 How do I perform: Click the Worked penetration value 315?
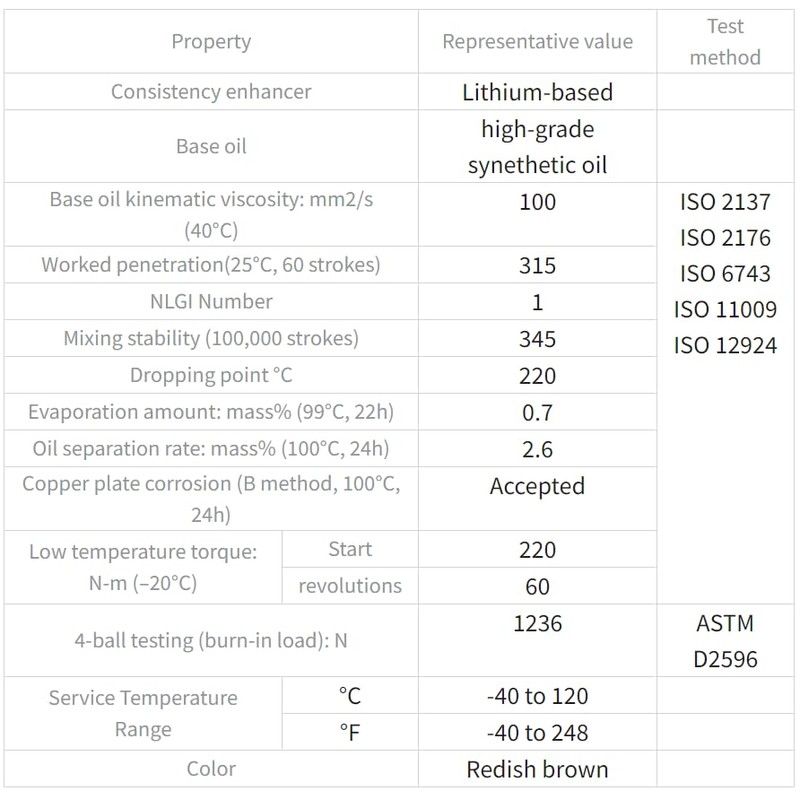tap(537, 266)
